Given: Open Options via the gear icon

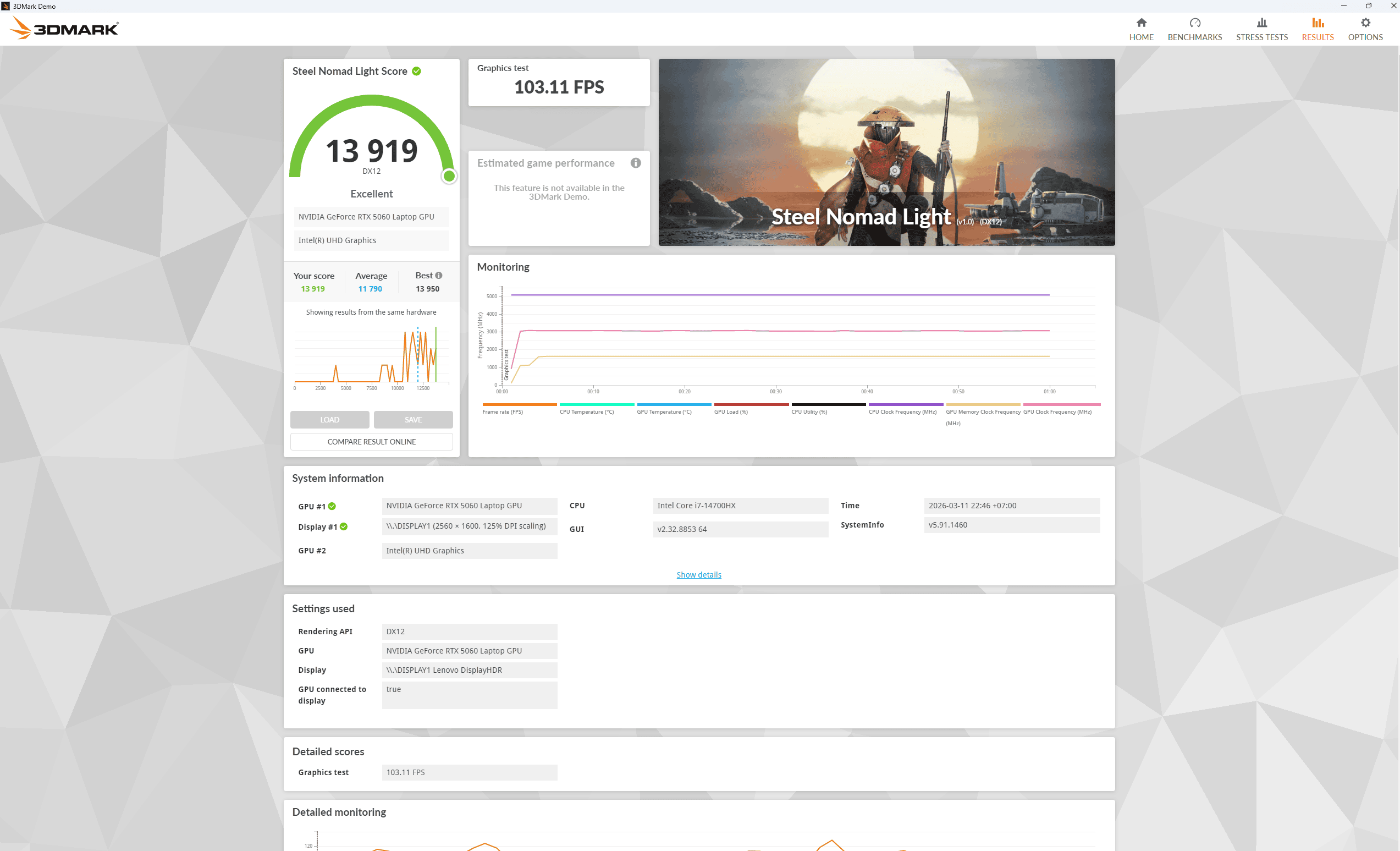Looking at the screenshot, I should click(1365, 23).
